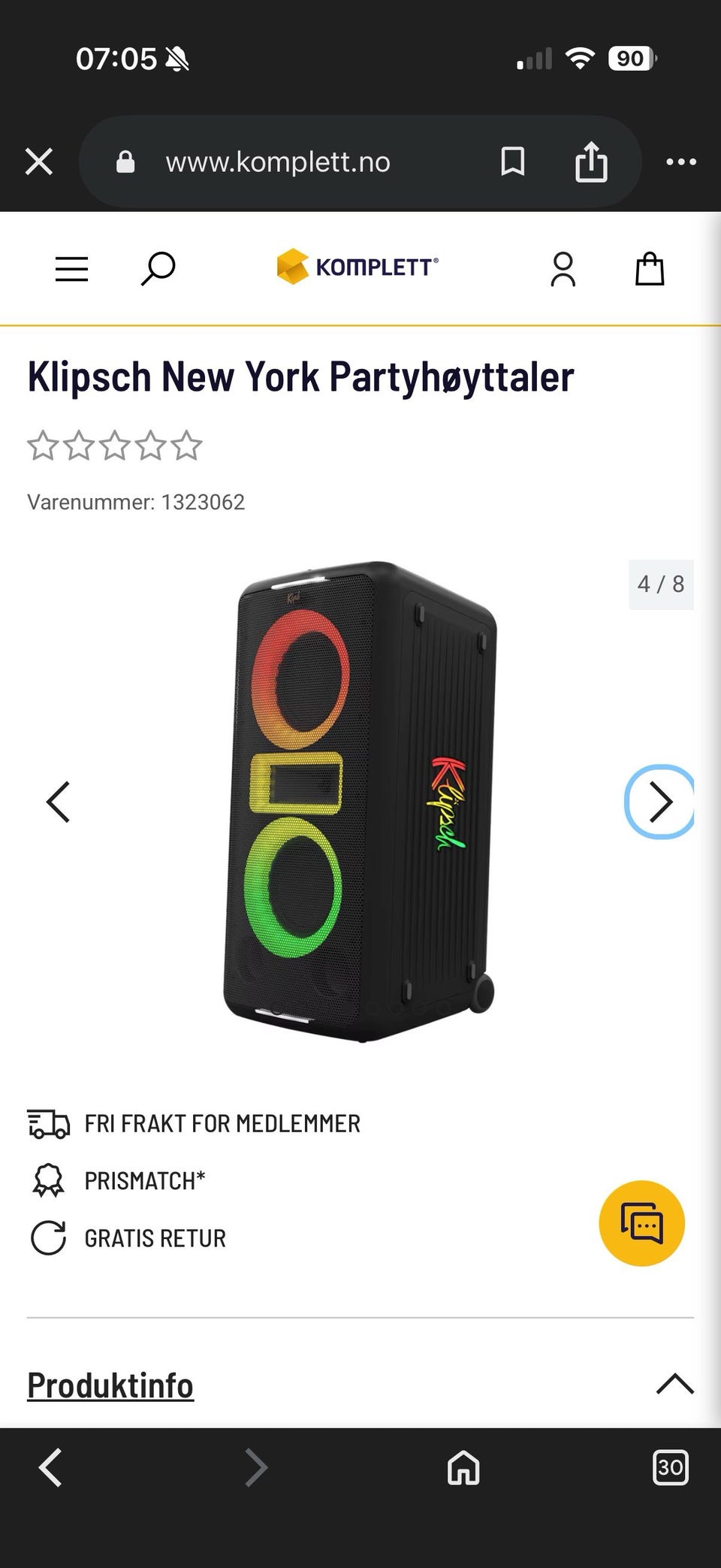Tap the browser share icon
The height and width of the screenshot is (1568, 721).
coord(591,162)
